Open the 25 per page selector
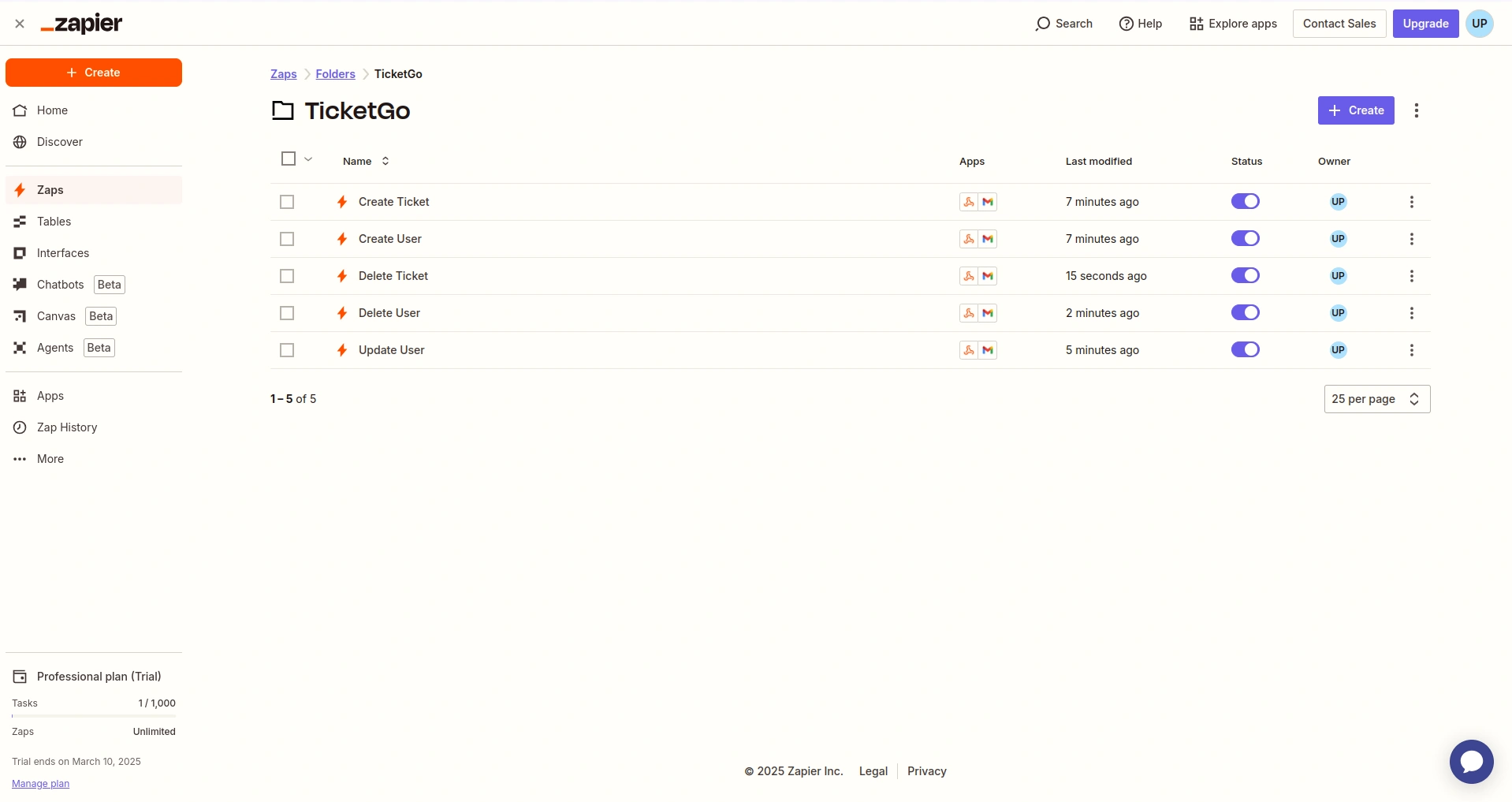 point(1376,399)
